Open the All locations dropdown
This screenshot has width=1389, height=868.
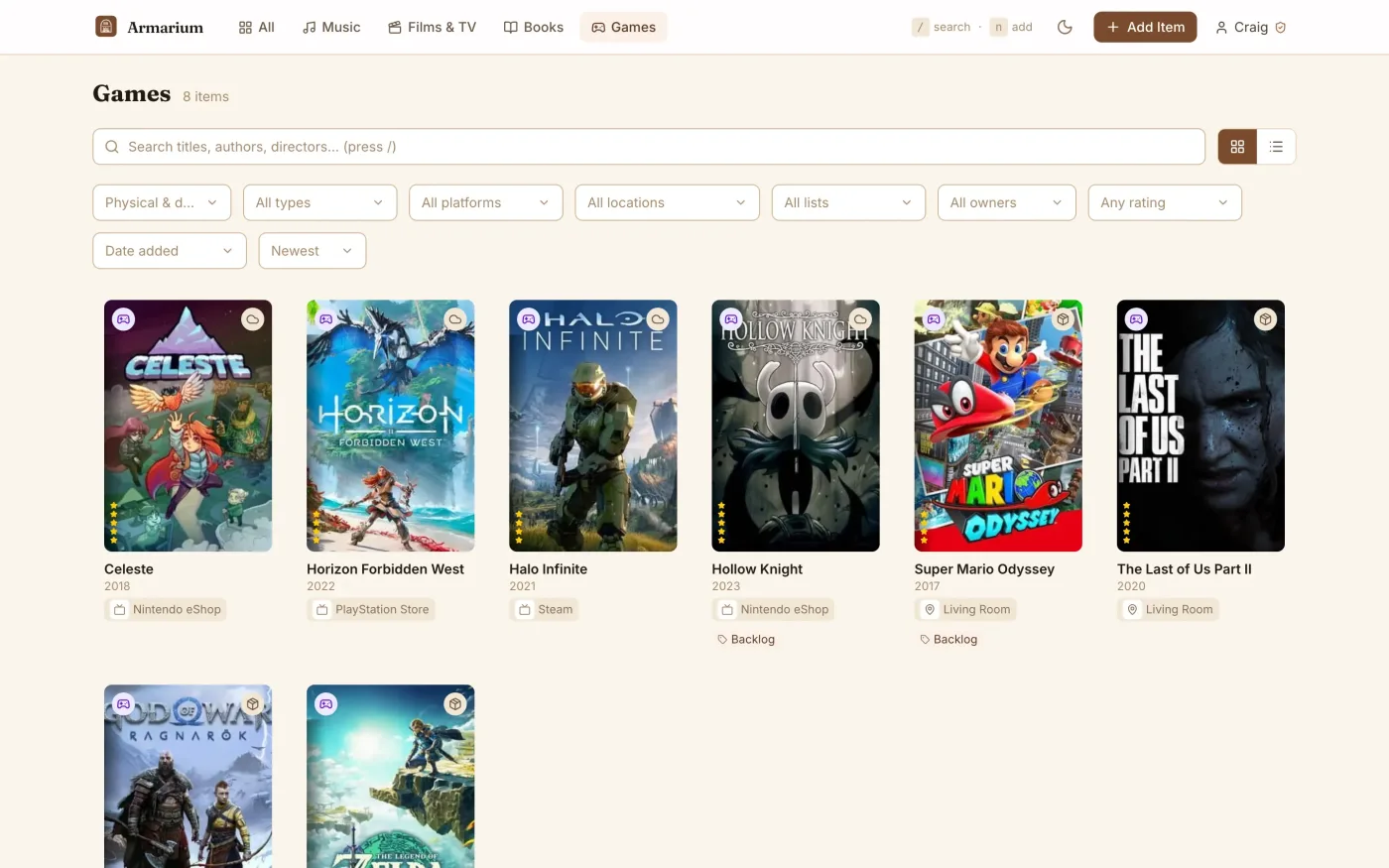coord(667,202)
